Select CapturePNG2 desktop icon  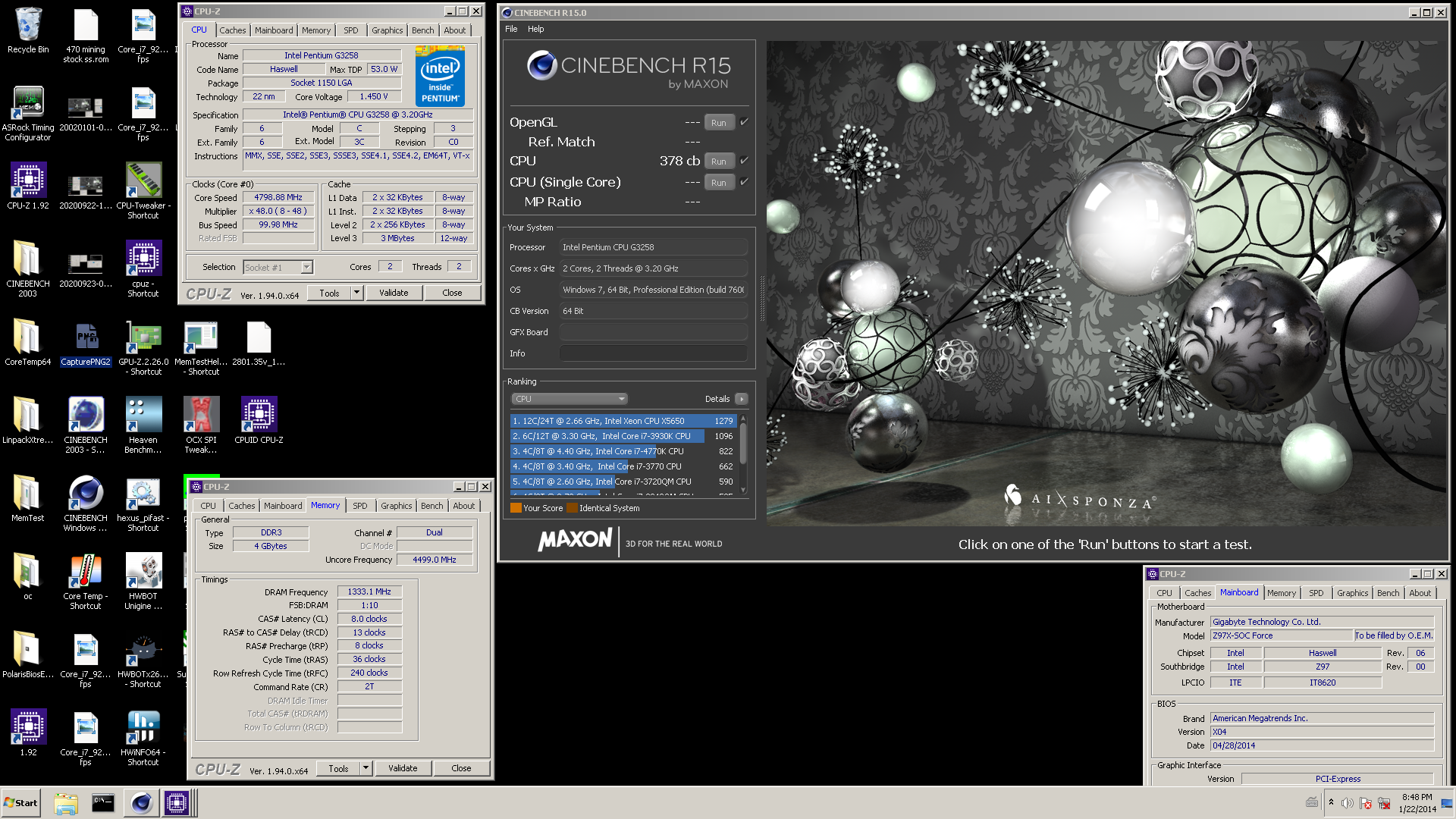pos(86,342)
